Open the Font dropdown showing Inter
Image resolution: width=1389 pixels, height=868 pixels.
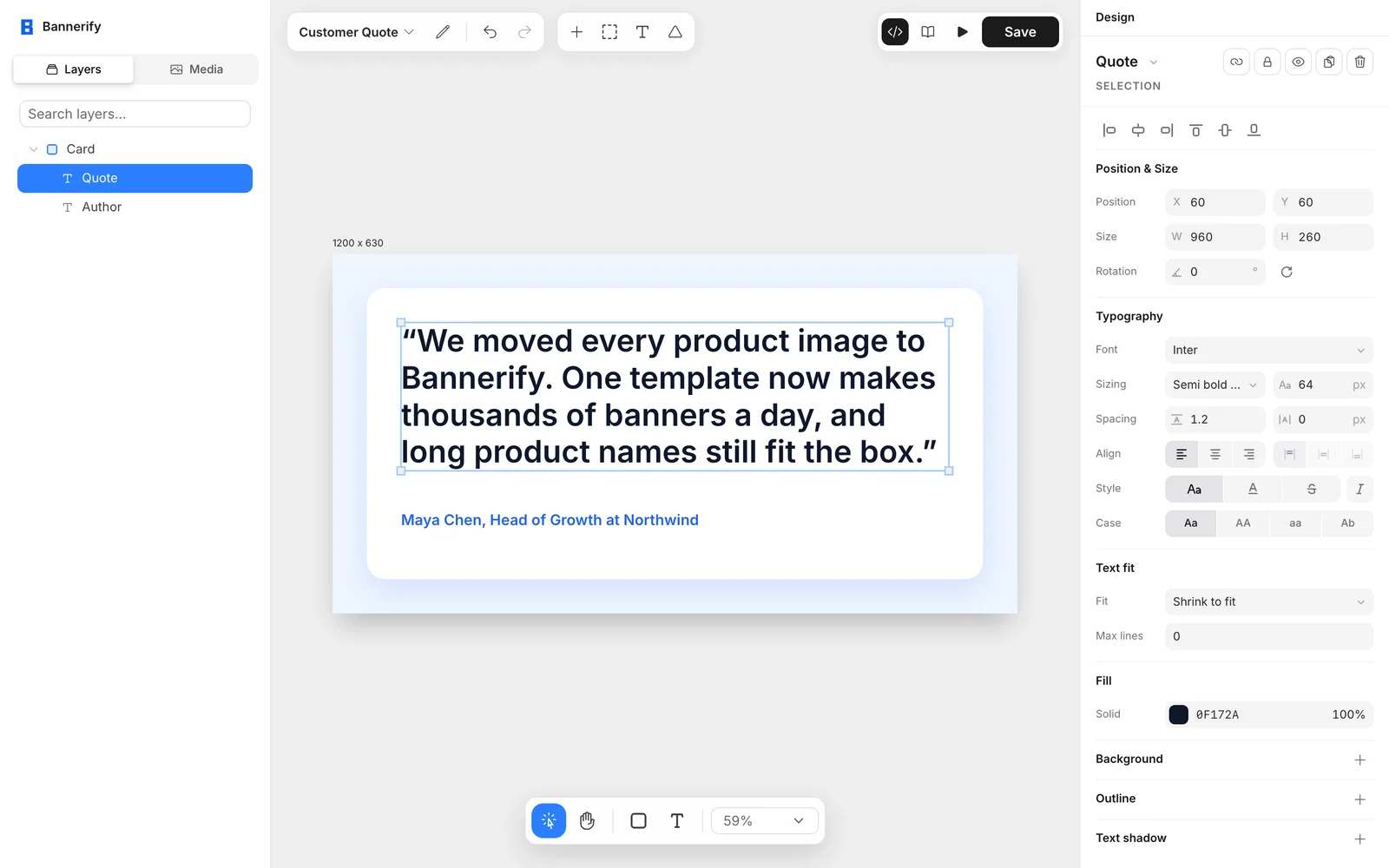[x=1268, y=350]
